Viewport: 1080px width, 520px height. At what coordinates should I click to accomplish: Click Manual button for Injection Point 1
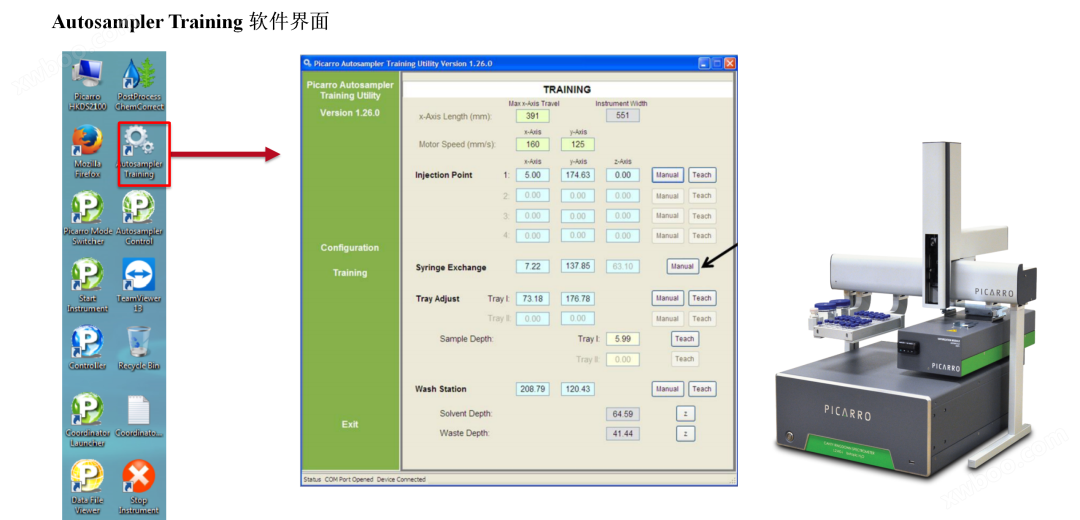tap(667, 175)
